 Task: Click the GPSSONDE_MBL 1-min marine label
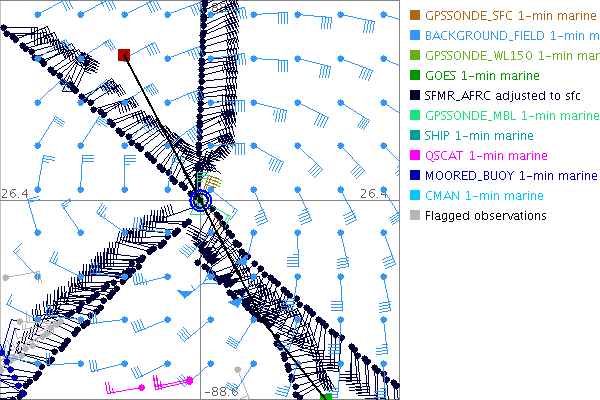(x=500, y=115)
